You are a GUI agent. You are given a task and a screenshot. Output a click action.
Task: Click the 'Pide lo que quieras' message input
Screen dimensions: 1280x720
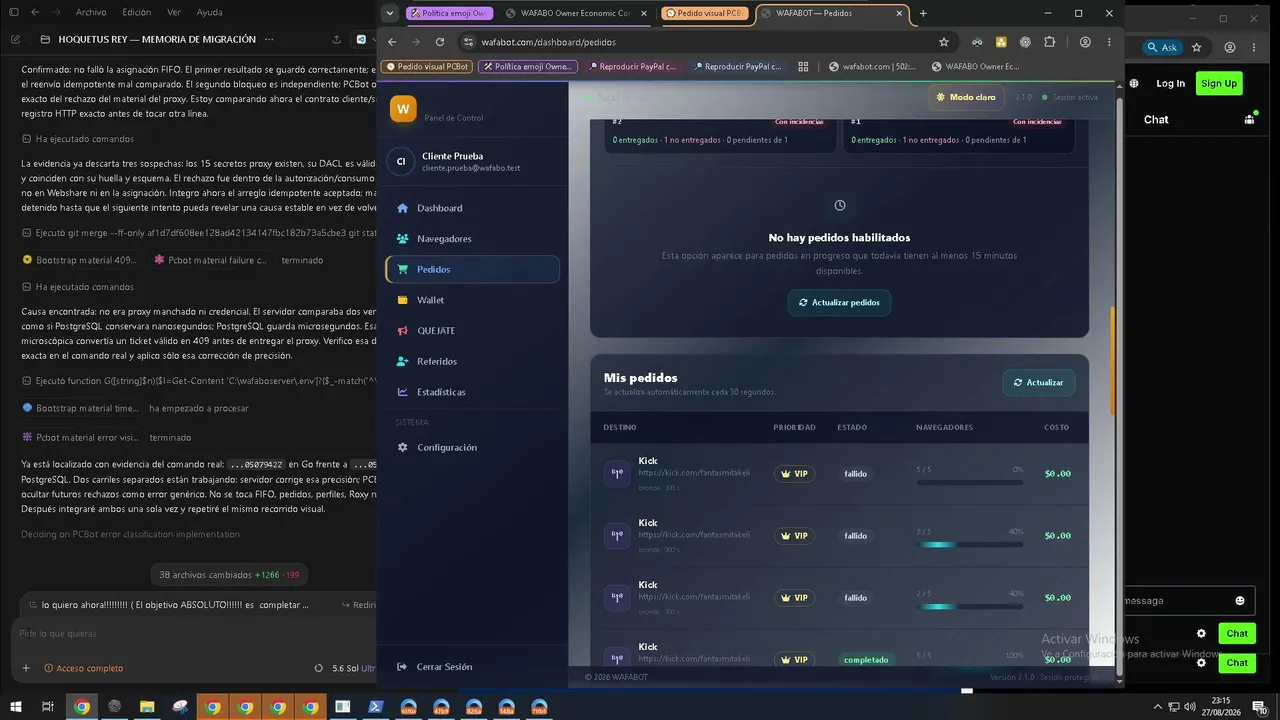[195, 634]
